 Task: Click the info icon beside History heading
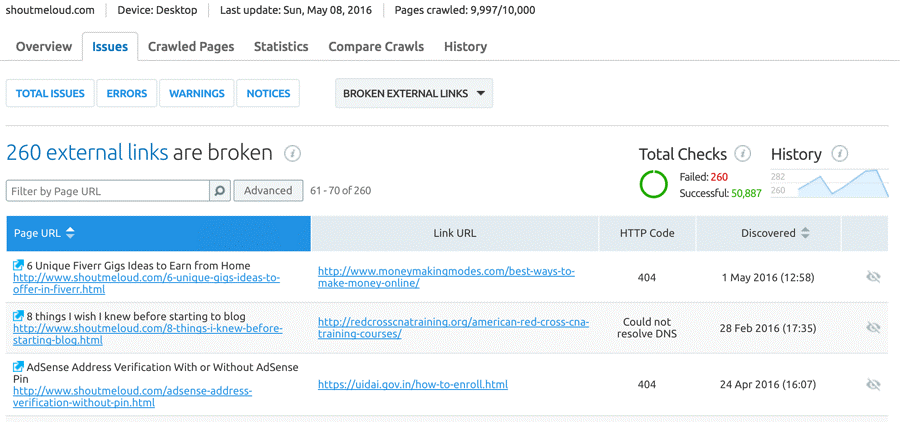click(x=840, y=153)
